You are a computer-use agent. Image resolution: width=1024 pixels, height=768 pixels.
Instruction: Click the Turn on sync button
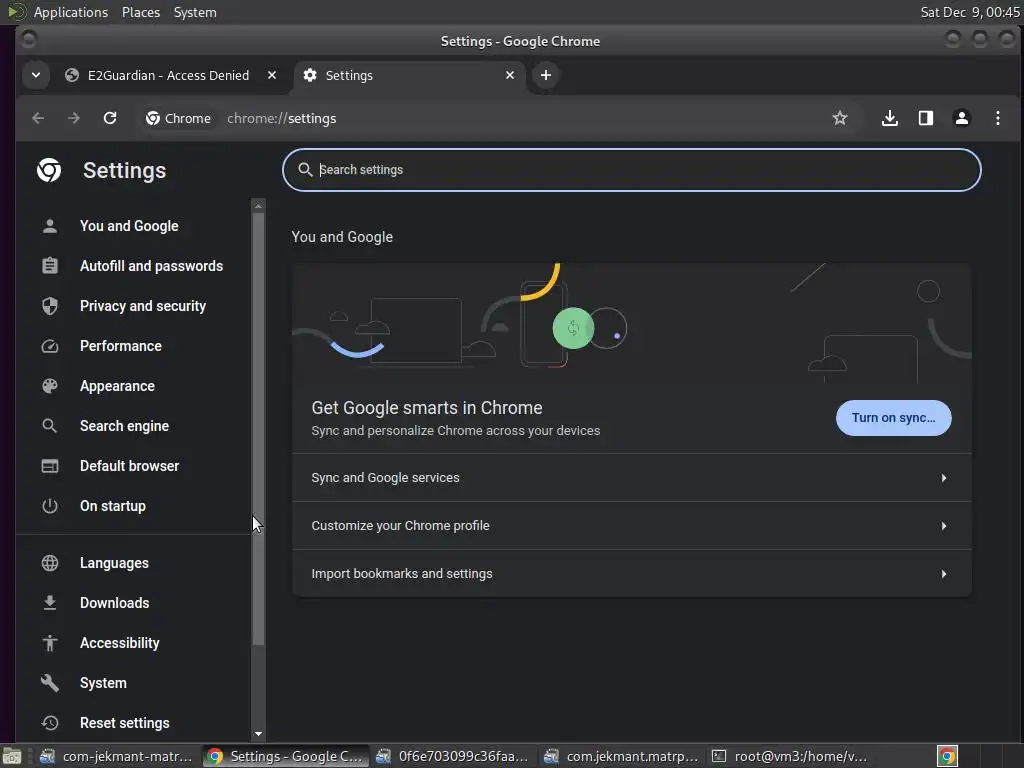point(893,418)
